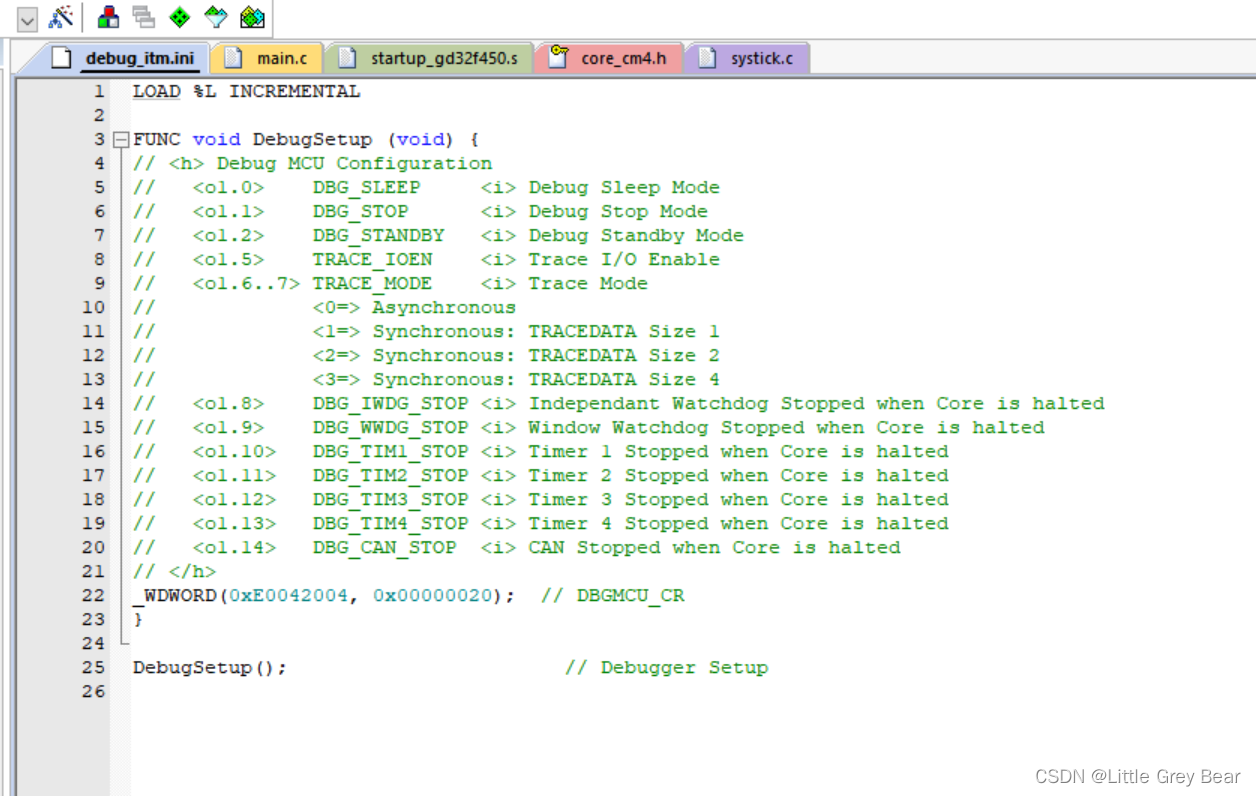Screen dimensions: 1256x796
Task: Click the grayed Manage Multi-Project Workspace icon
Action: [144, 17]
